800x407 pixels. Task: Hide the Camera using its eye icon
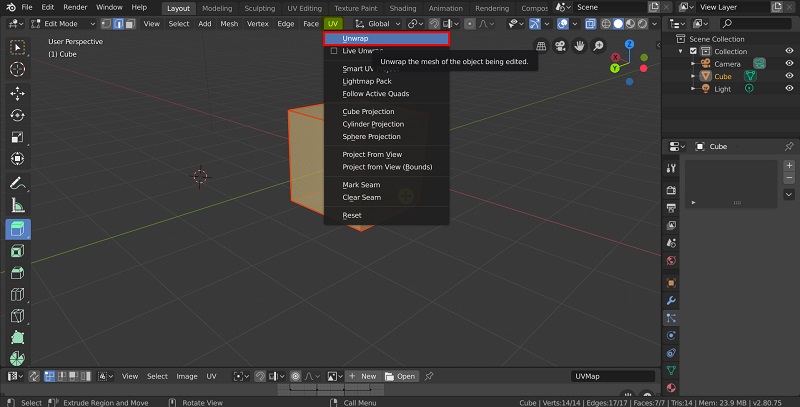(789, 63)
